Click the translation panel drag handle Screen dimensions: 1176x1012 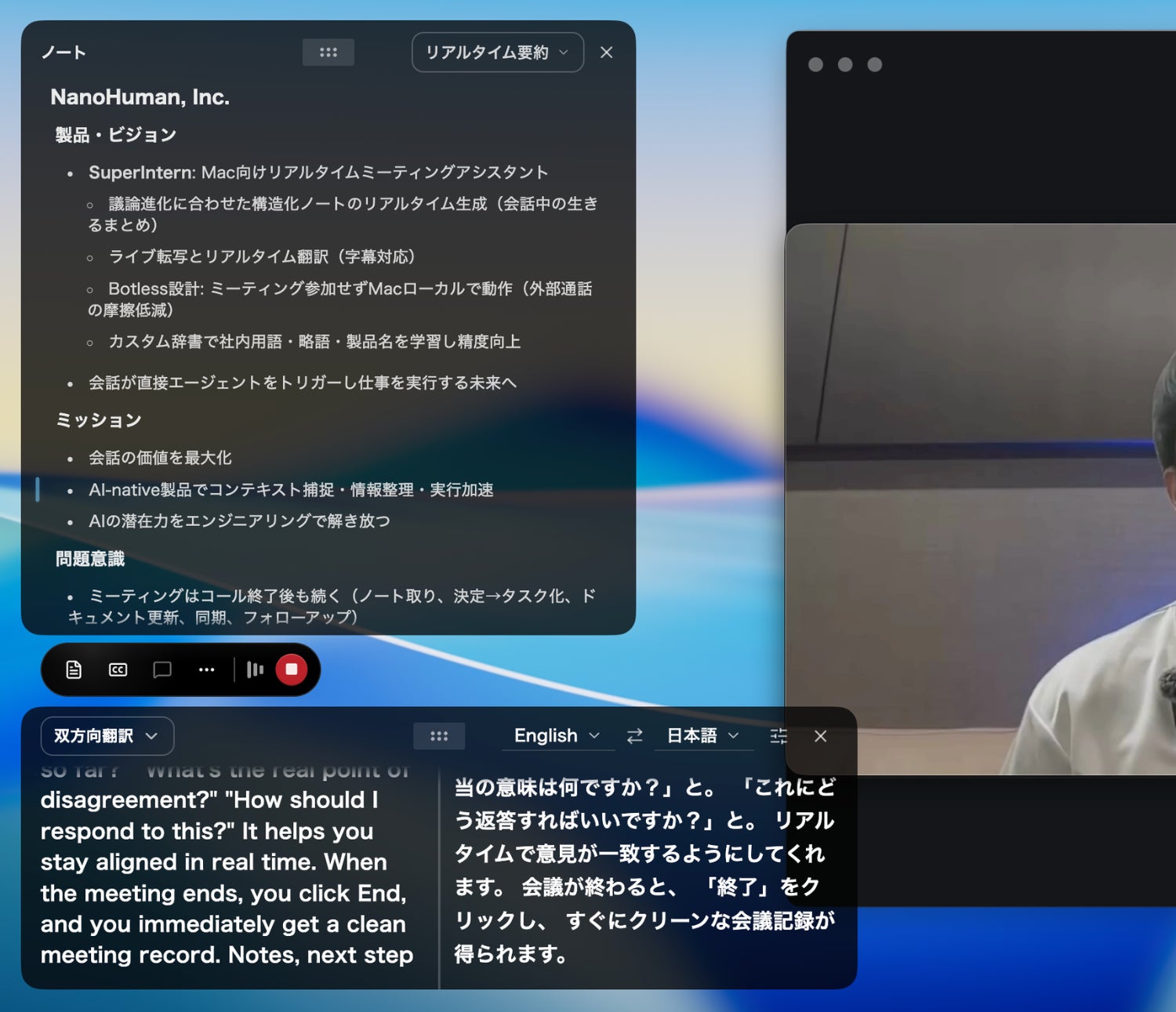pos(439,736)
